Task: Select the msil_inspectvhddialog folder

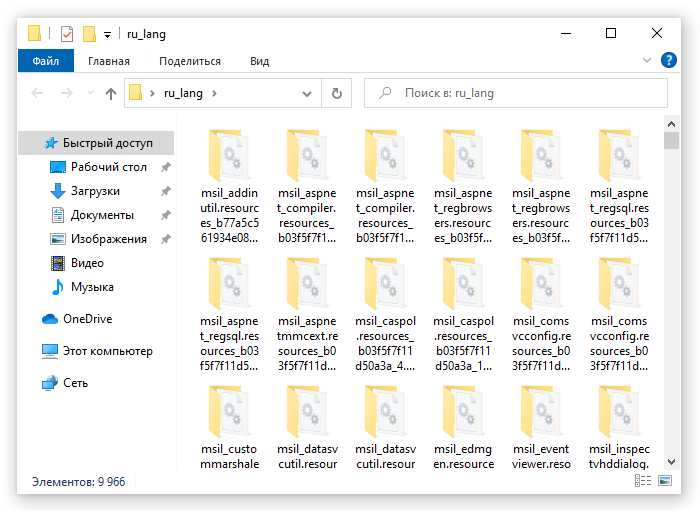Action: (x=619, y=428)
